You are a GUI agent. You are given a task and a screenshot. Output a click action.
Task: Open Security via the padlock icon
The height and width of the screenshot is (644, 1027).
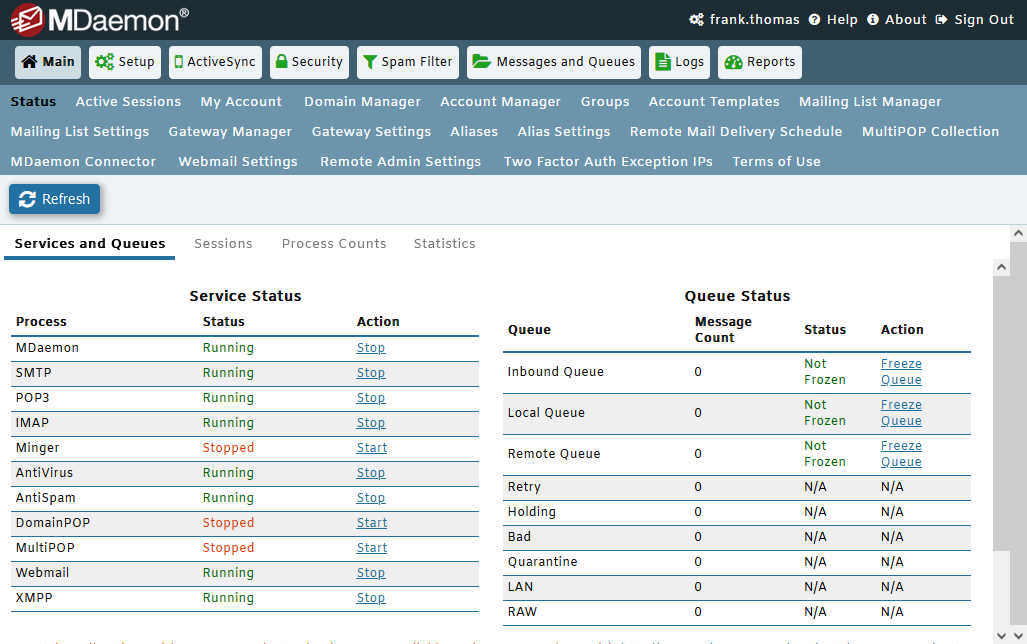[x=281, y=62]
